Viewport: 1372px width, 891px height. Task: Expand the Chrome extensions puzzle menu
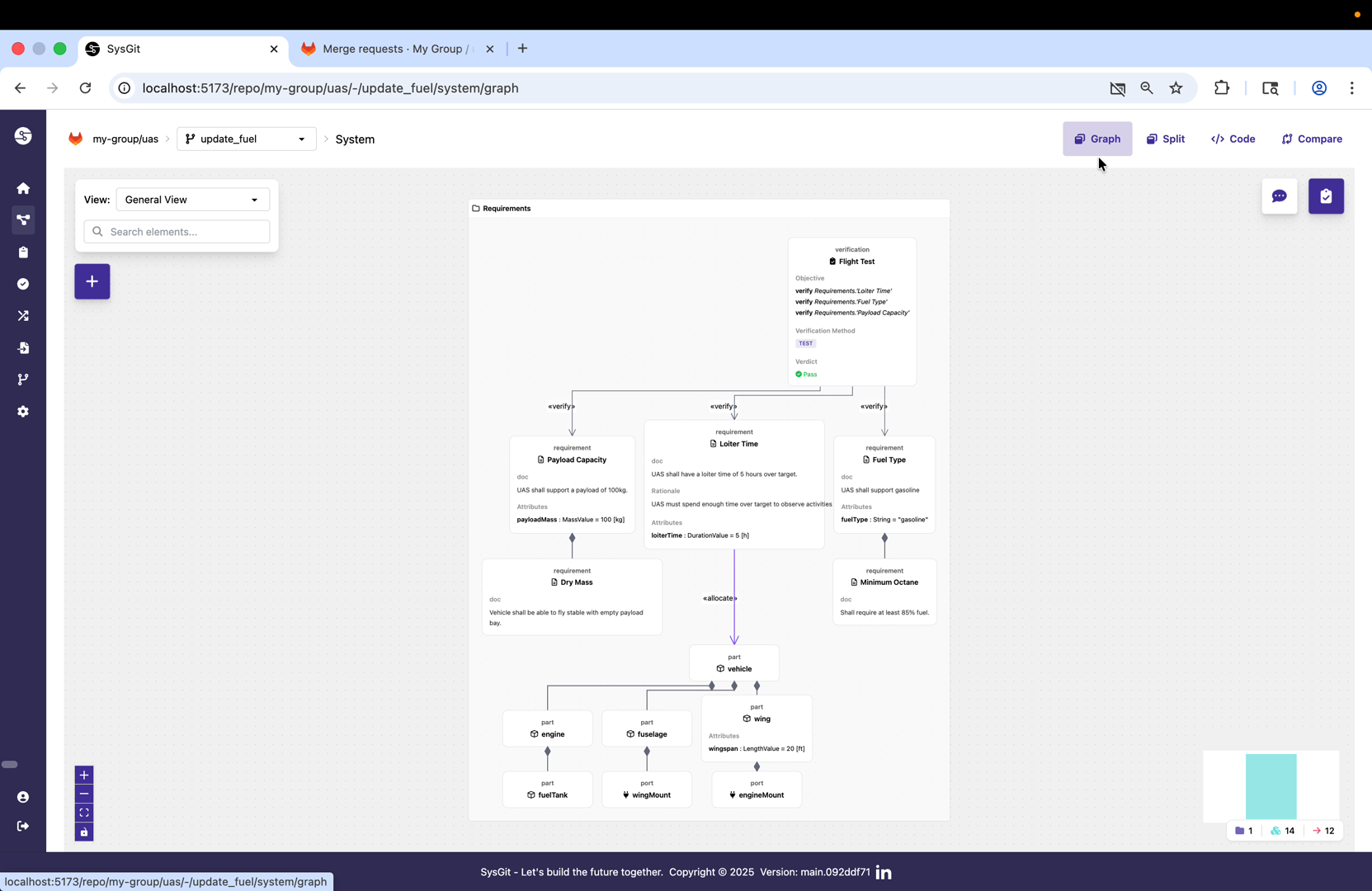(x=1222, y=88)
